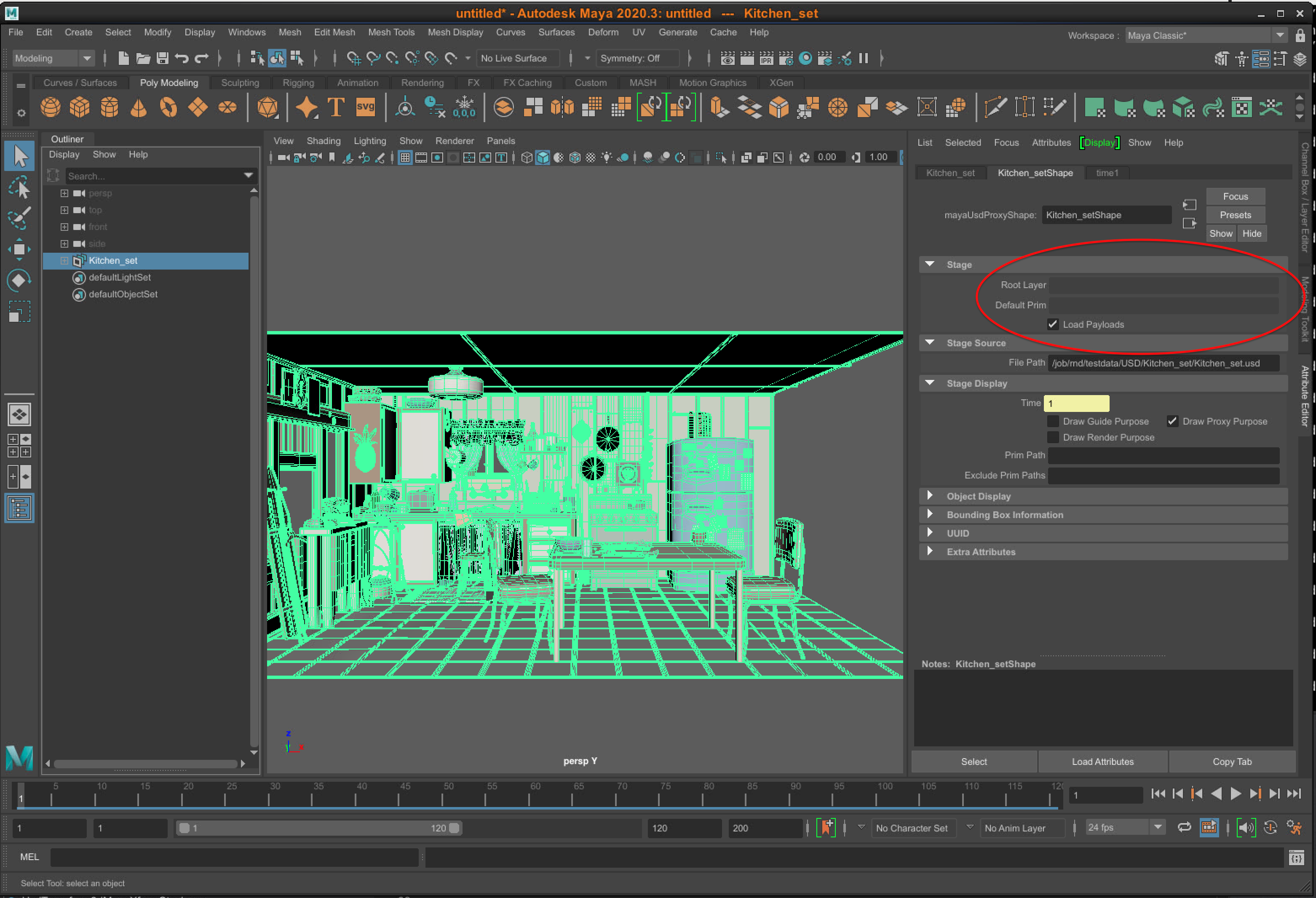Enable the Draw Guide Purpose checkbox

[1053, 421]
